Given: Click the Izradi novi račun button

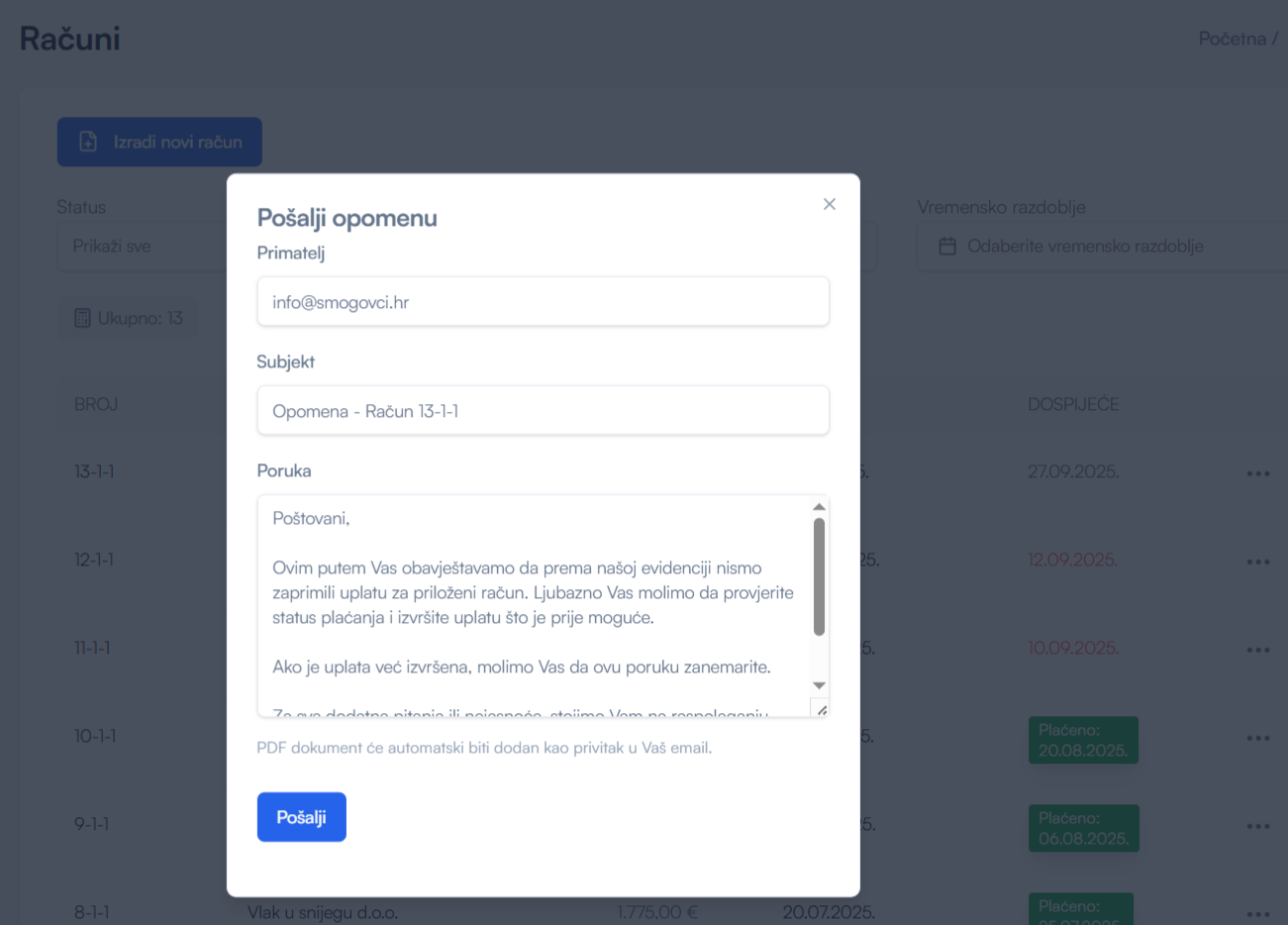Looking at the screenshot, I should (x=159, y=142).
